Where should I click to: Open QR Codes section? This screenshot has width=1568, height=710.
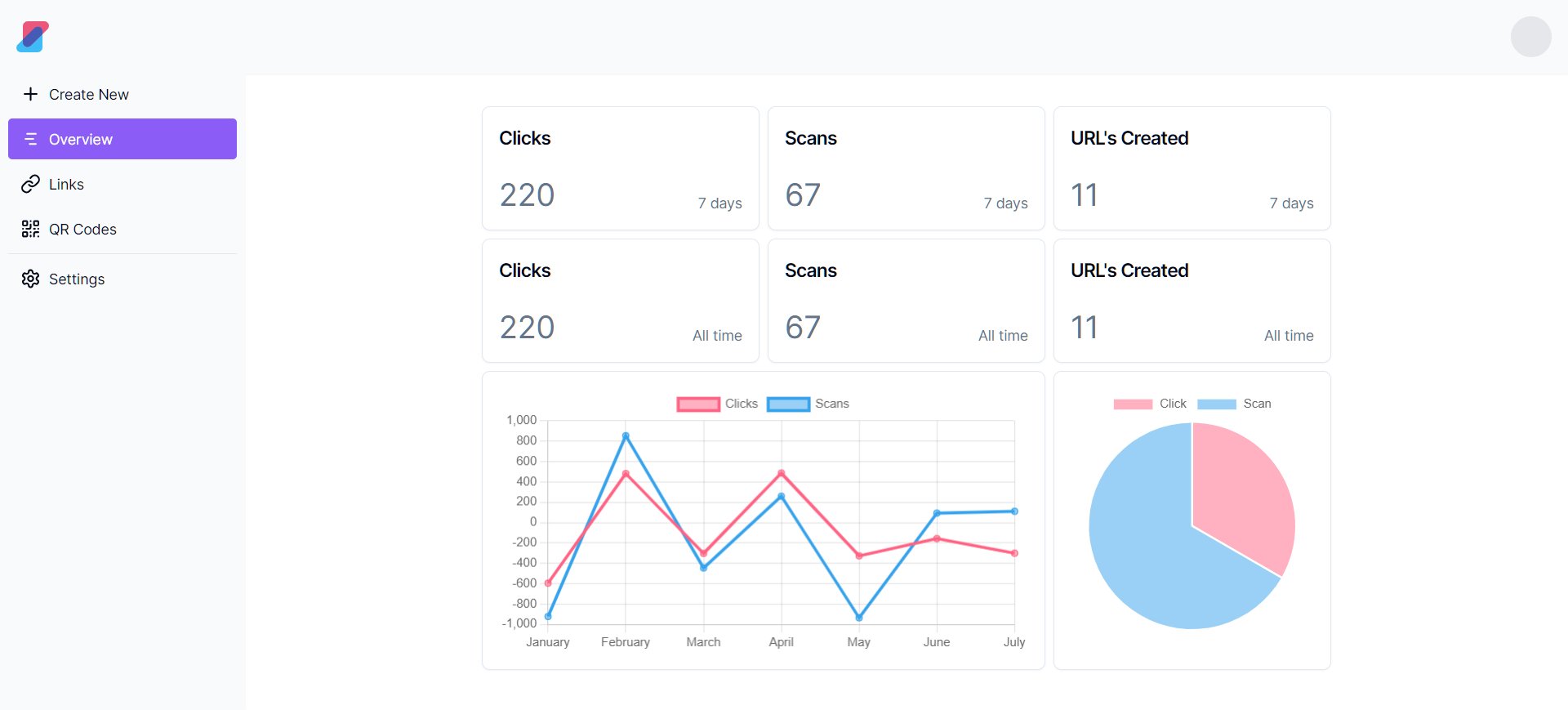122,229
